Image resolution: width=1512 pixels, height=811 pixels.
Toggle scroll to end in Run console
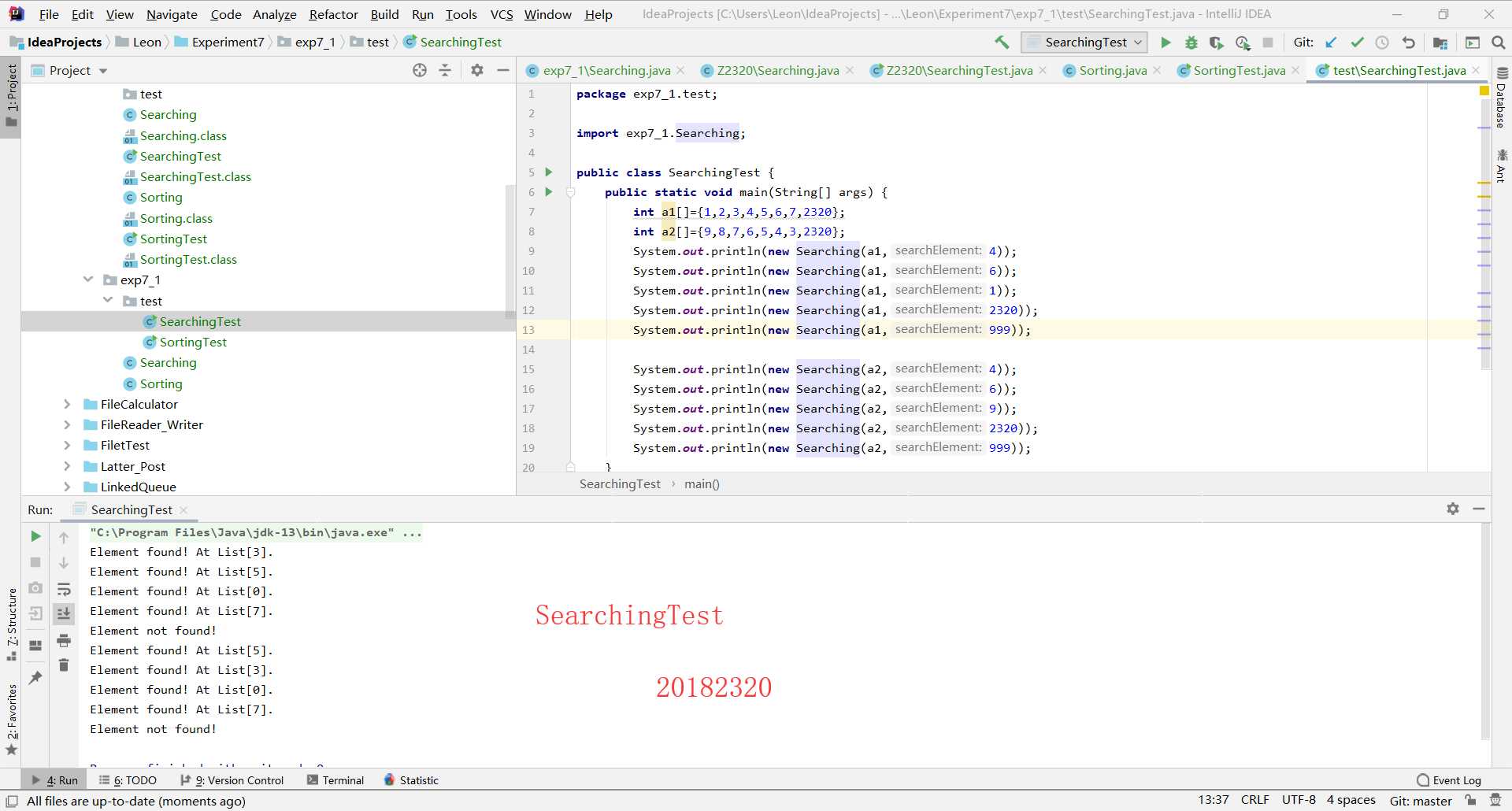pyautogui.click(x=64, y=613)
